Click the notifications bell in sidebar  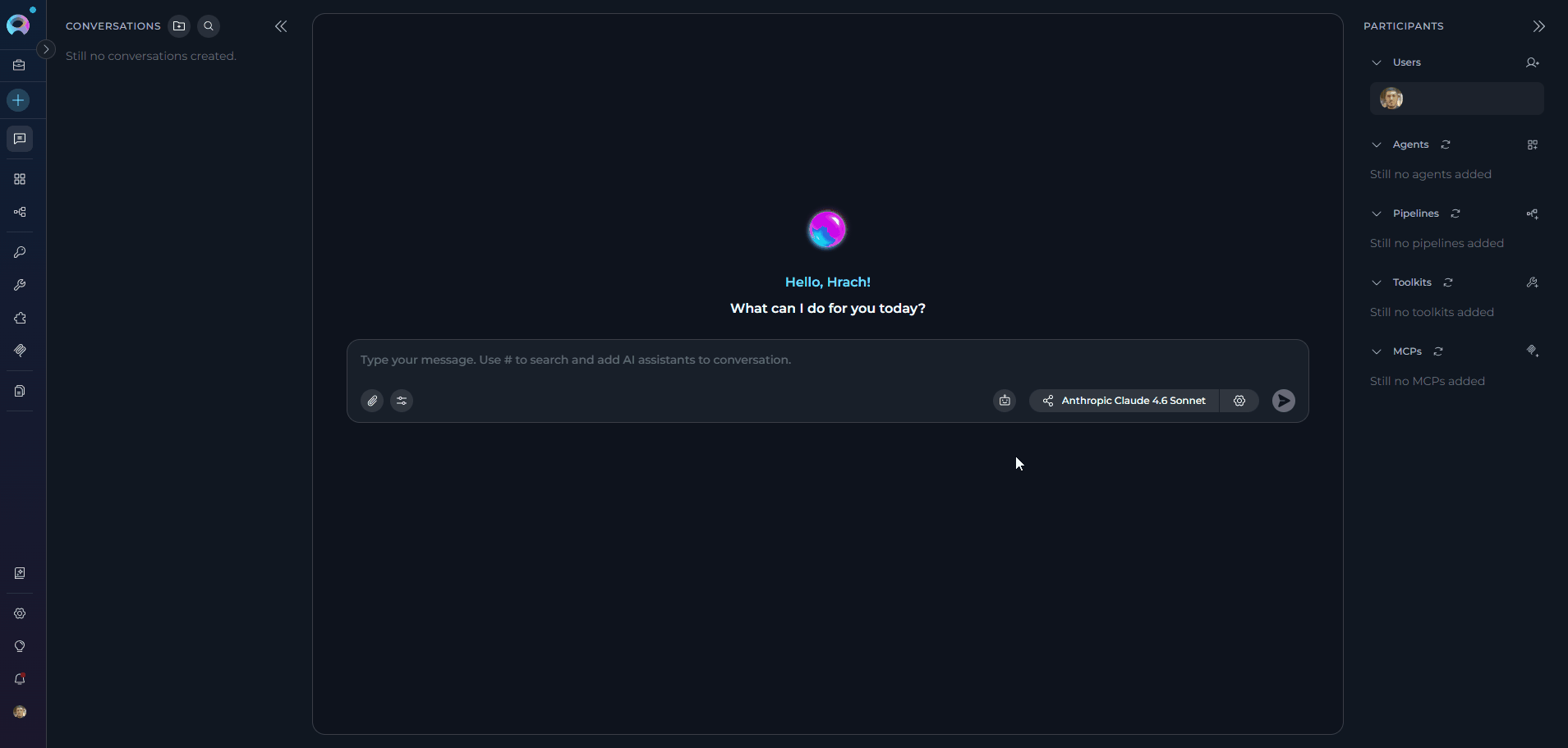pos(20,679)
